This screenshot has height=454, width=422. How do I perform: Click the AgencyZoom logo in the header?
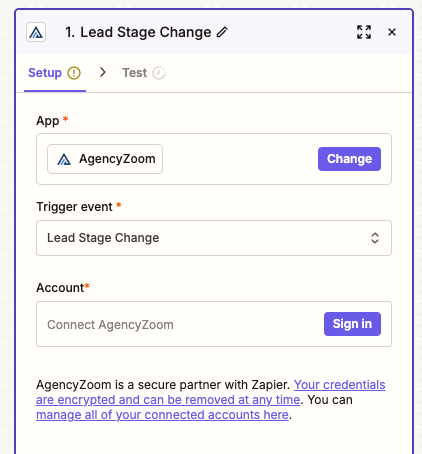(x=36, y=32)
